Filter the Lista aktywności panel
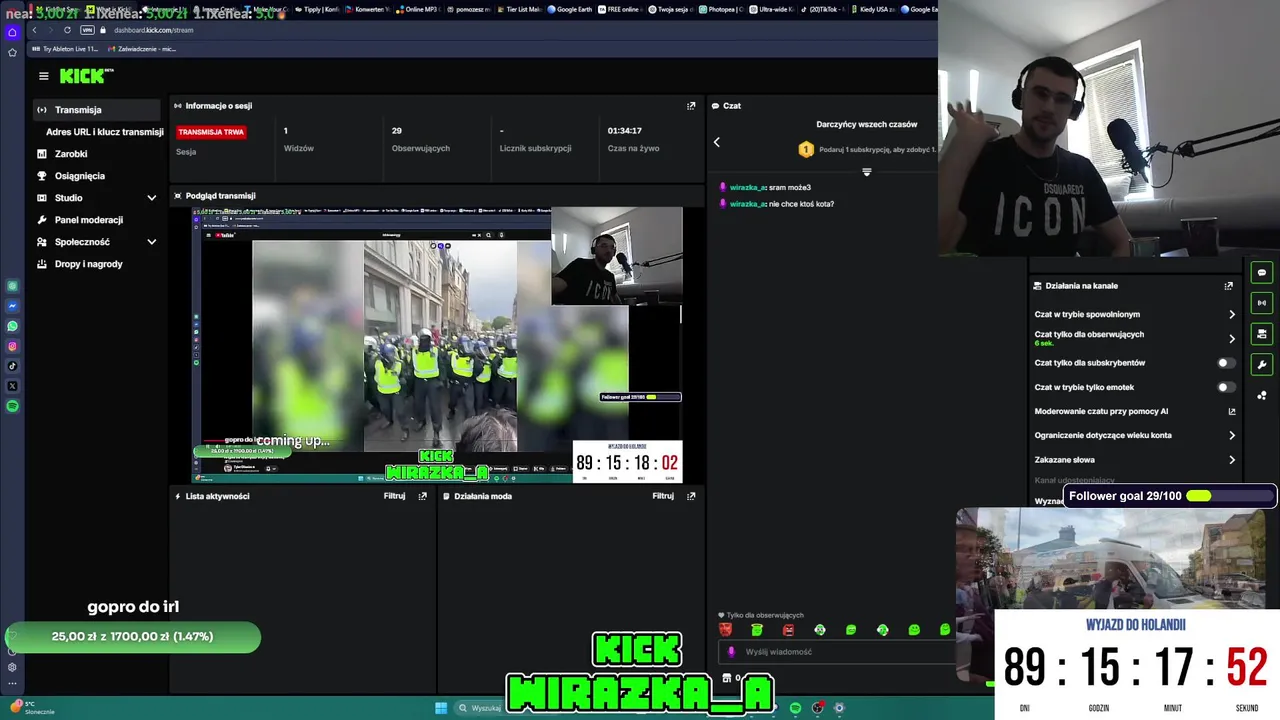 (x=394, y=496)
